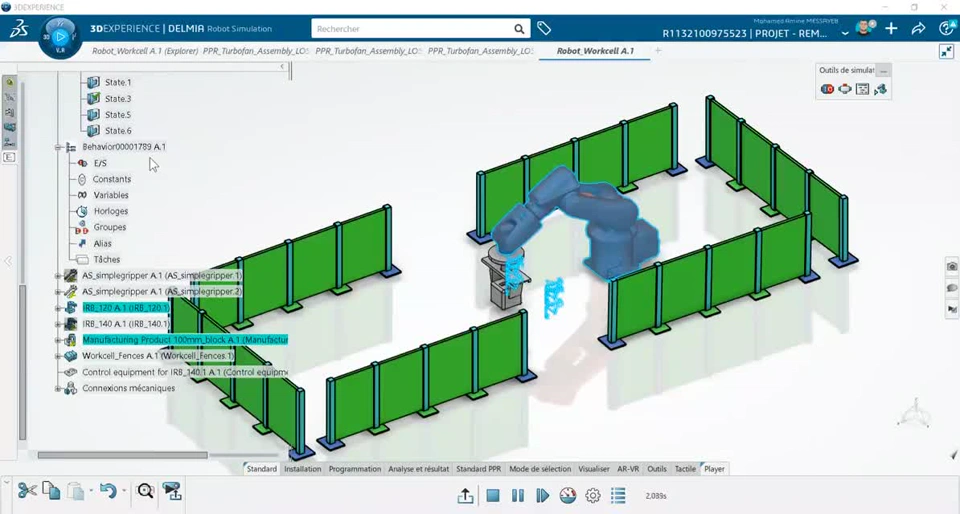
Task: Click the view orientation compass in 3D view
Action: click(x=915, y=412)
